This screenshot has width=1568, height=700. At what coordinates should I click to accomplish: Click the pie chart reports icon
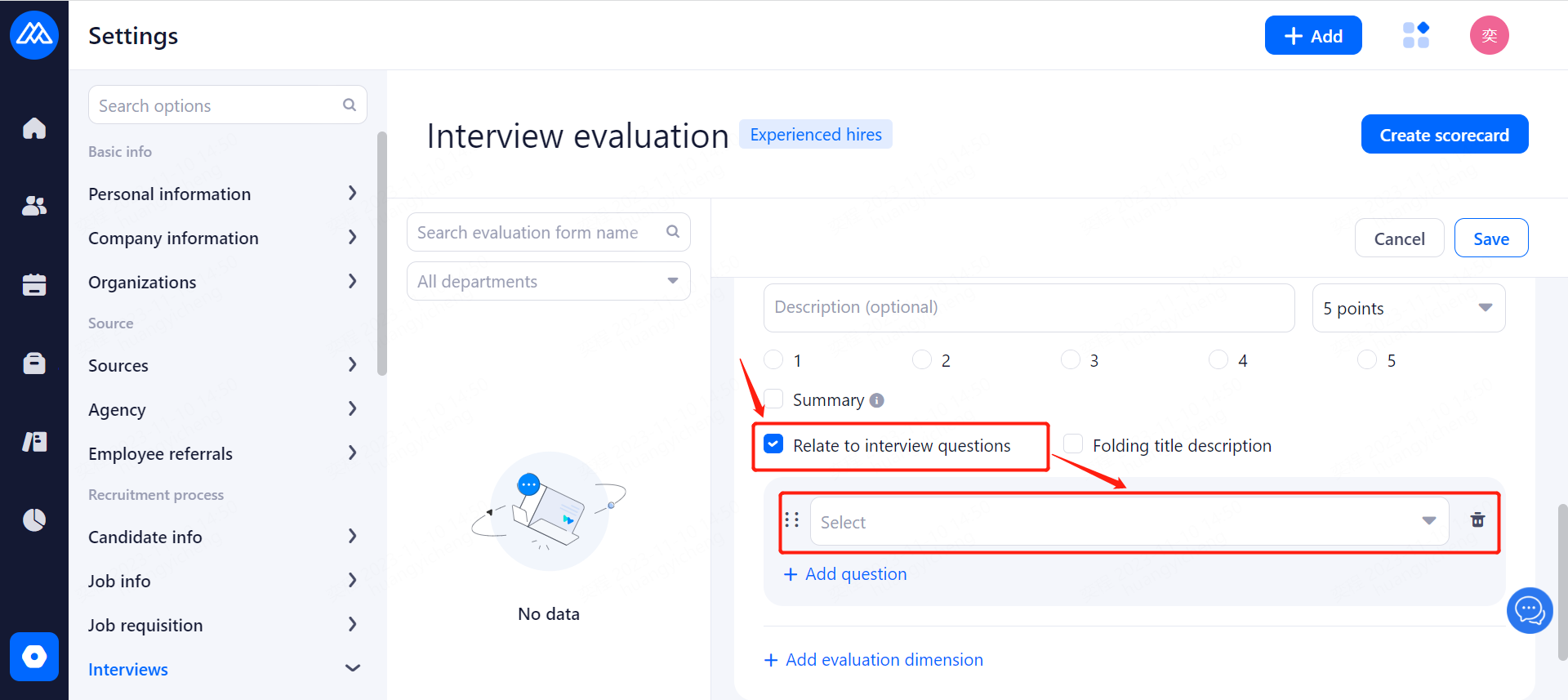34,519
